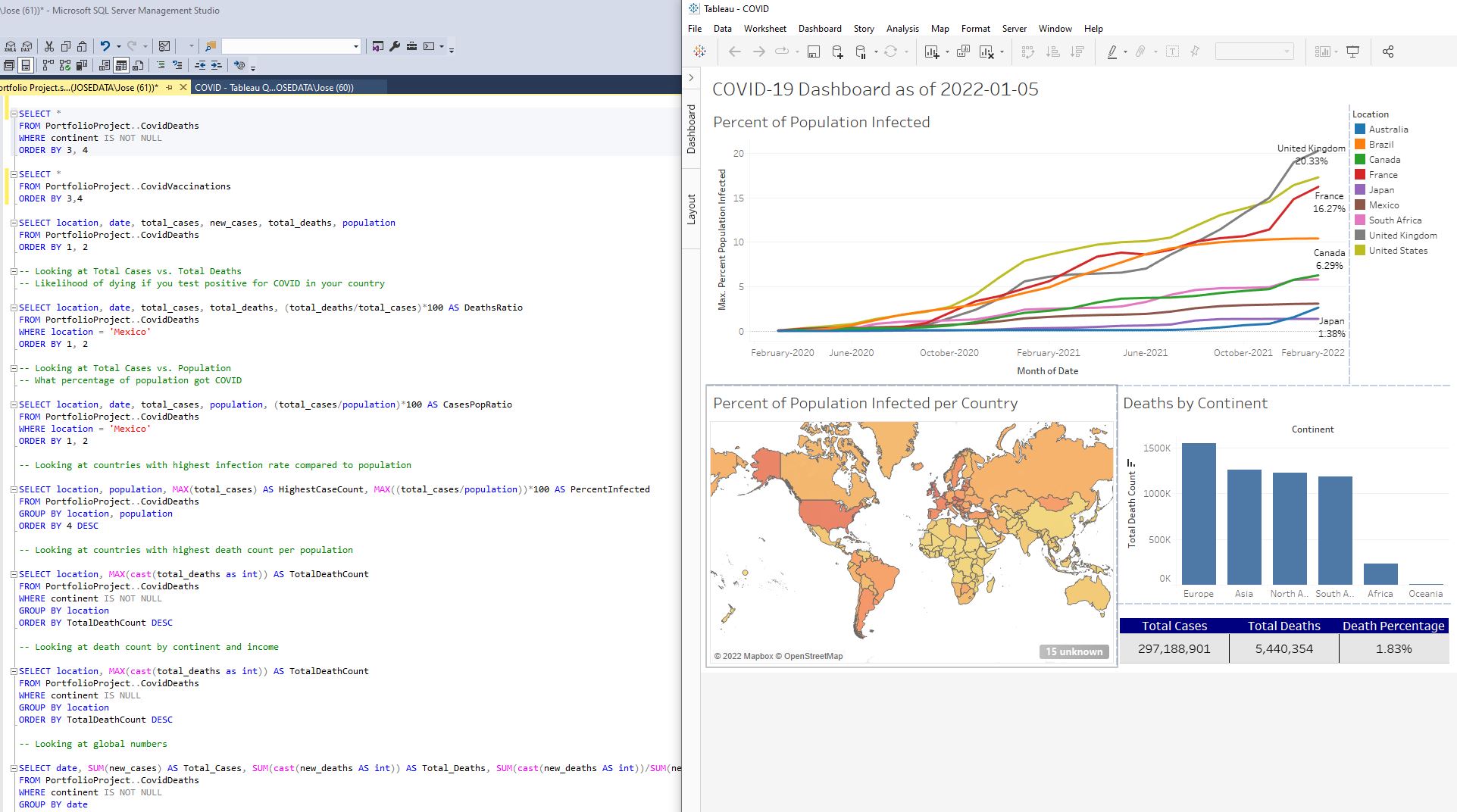1457x812 pixels.
Task: Collapse the 'continent IS NULL' SELECT query block
Action: (x=14, y=671)
